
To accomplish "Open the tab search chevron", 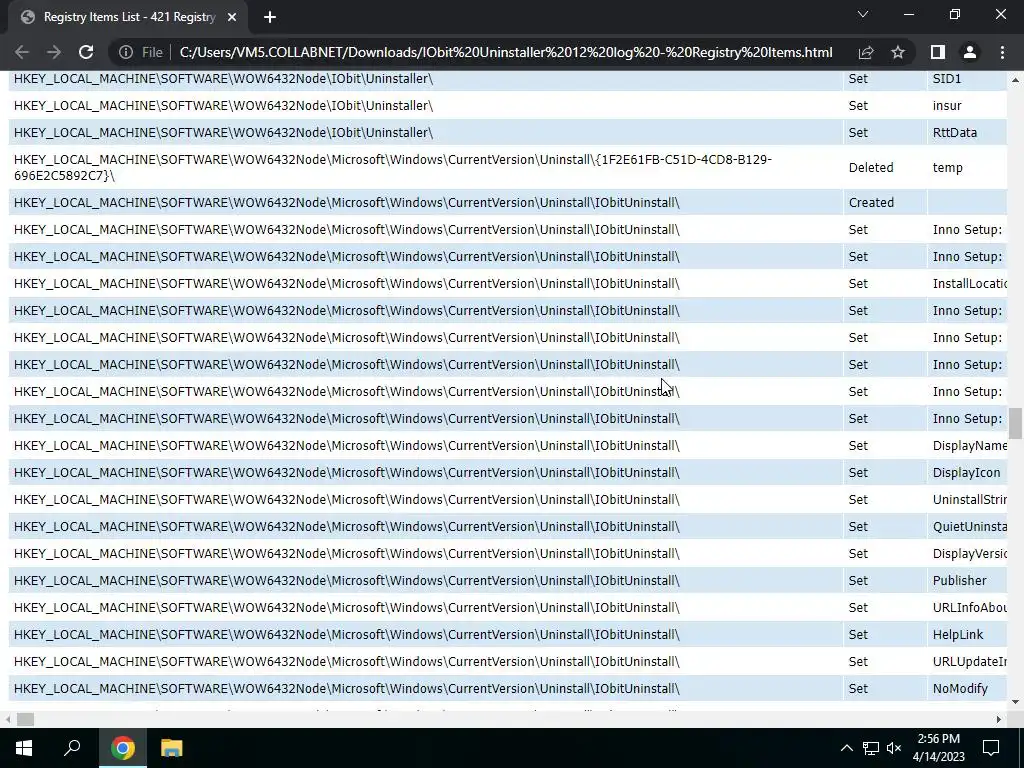I will tap(863, 14).
